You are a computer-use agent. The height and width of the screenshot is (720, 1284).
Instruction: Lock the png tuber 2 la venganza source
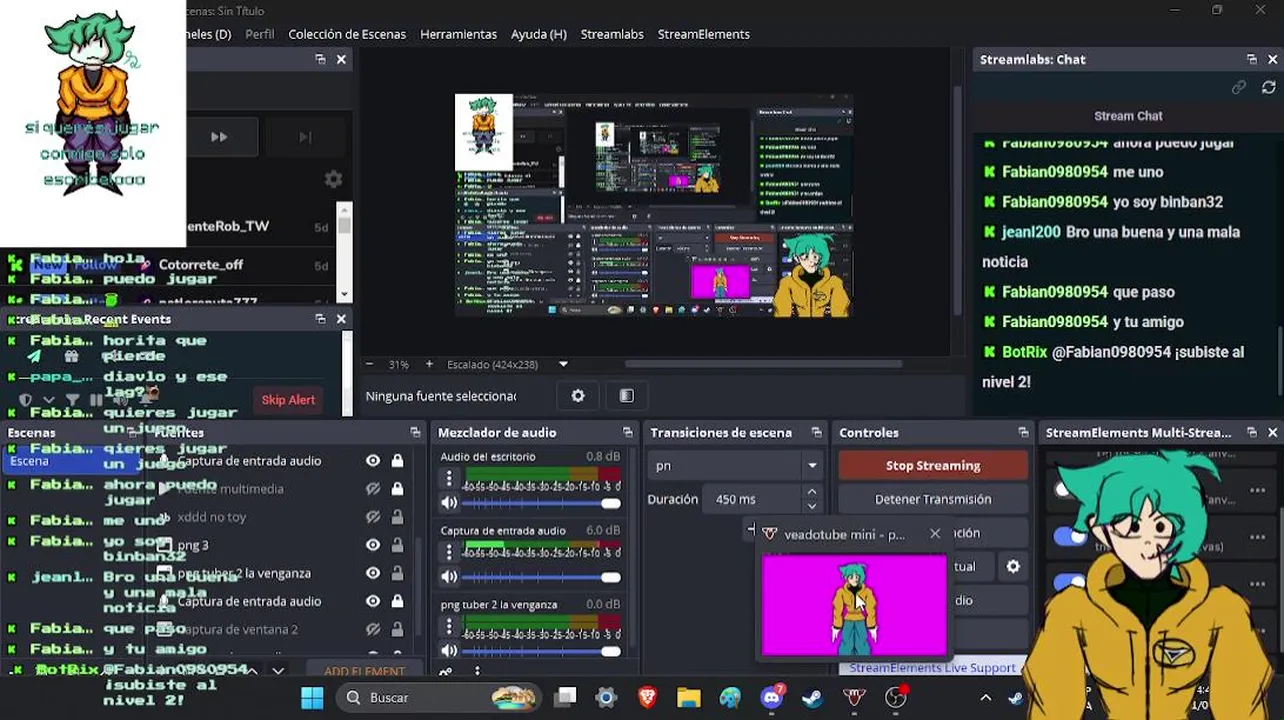(397, 573)
